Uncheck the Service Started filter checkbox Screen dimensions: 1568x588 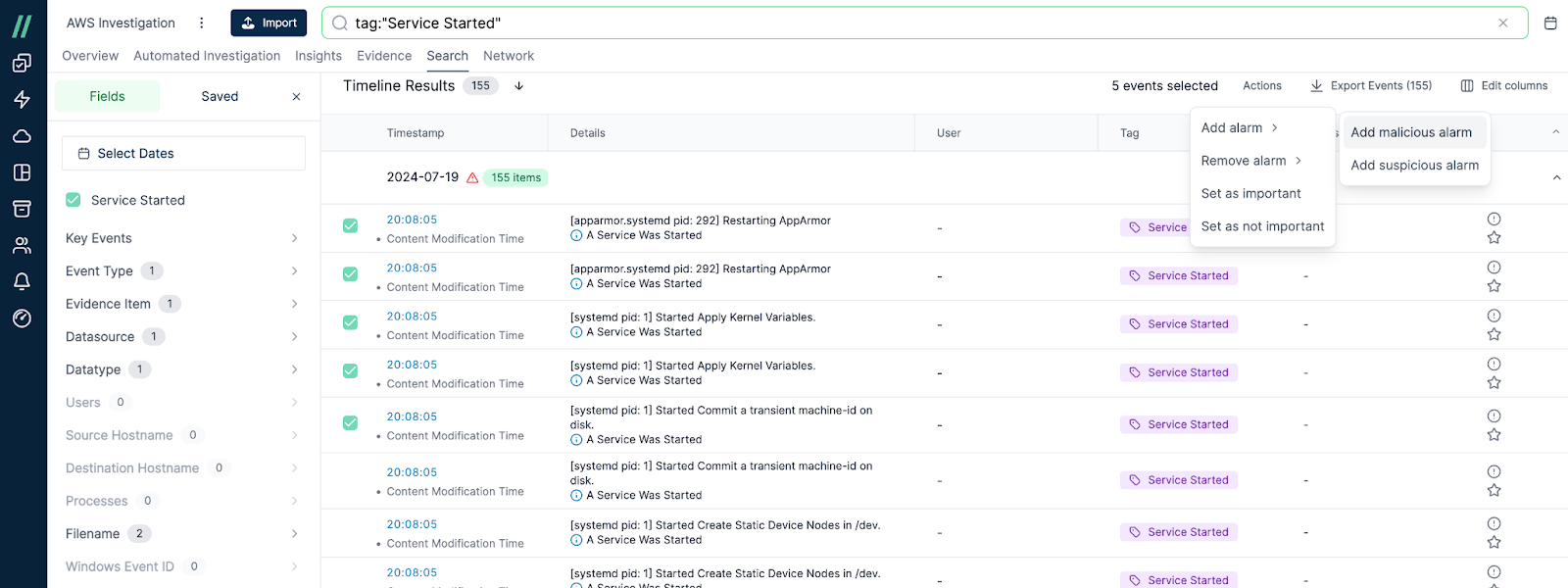coord(73,200)
